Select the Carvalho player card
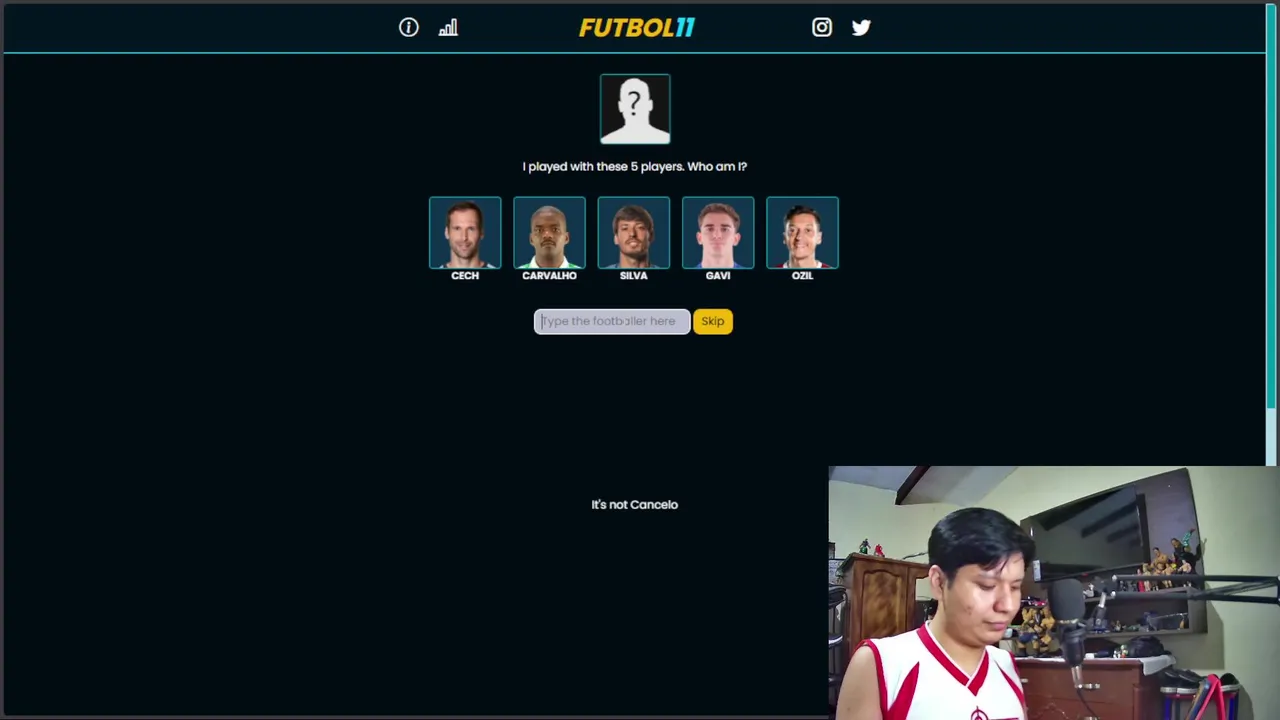 coord(549,233)
